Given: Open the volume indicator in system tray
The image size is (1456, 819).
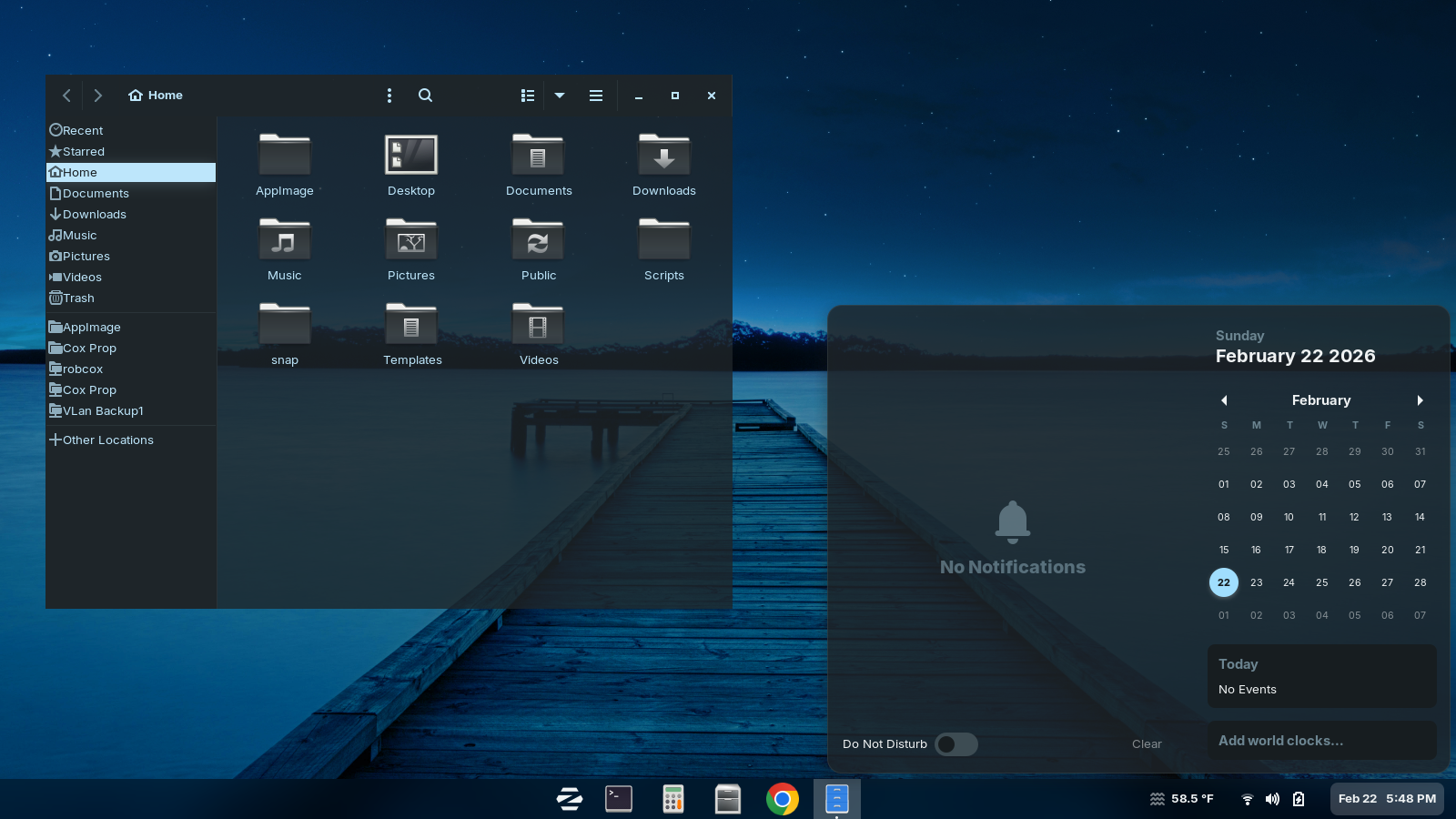Looking at the screenshot, I should [1273, 799].
